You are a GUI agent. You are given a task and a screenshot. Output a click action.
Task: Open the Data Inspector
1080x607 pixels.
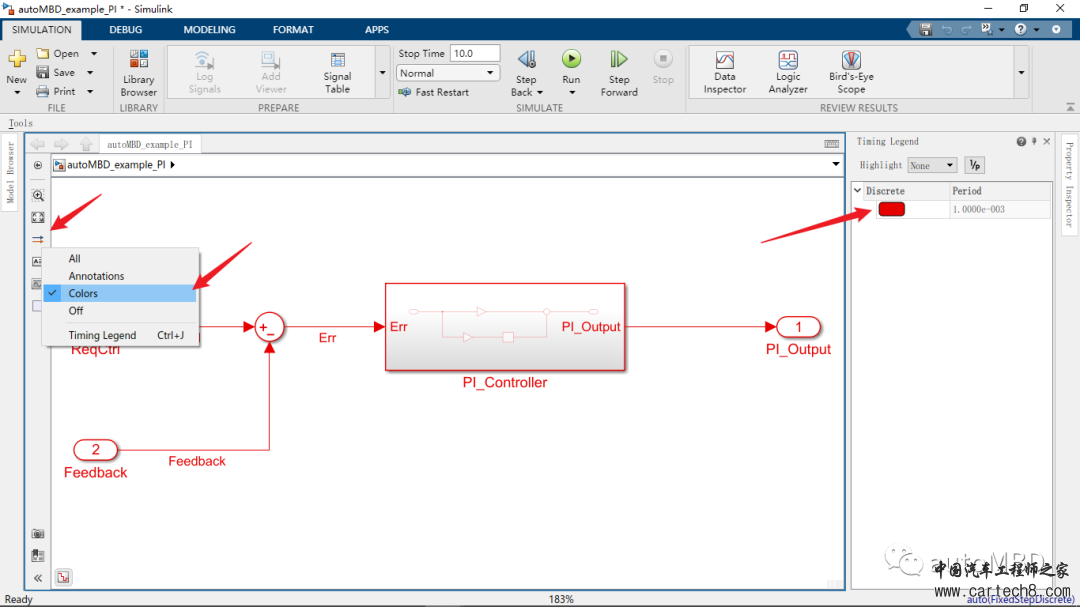tap(725, 72)
